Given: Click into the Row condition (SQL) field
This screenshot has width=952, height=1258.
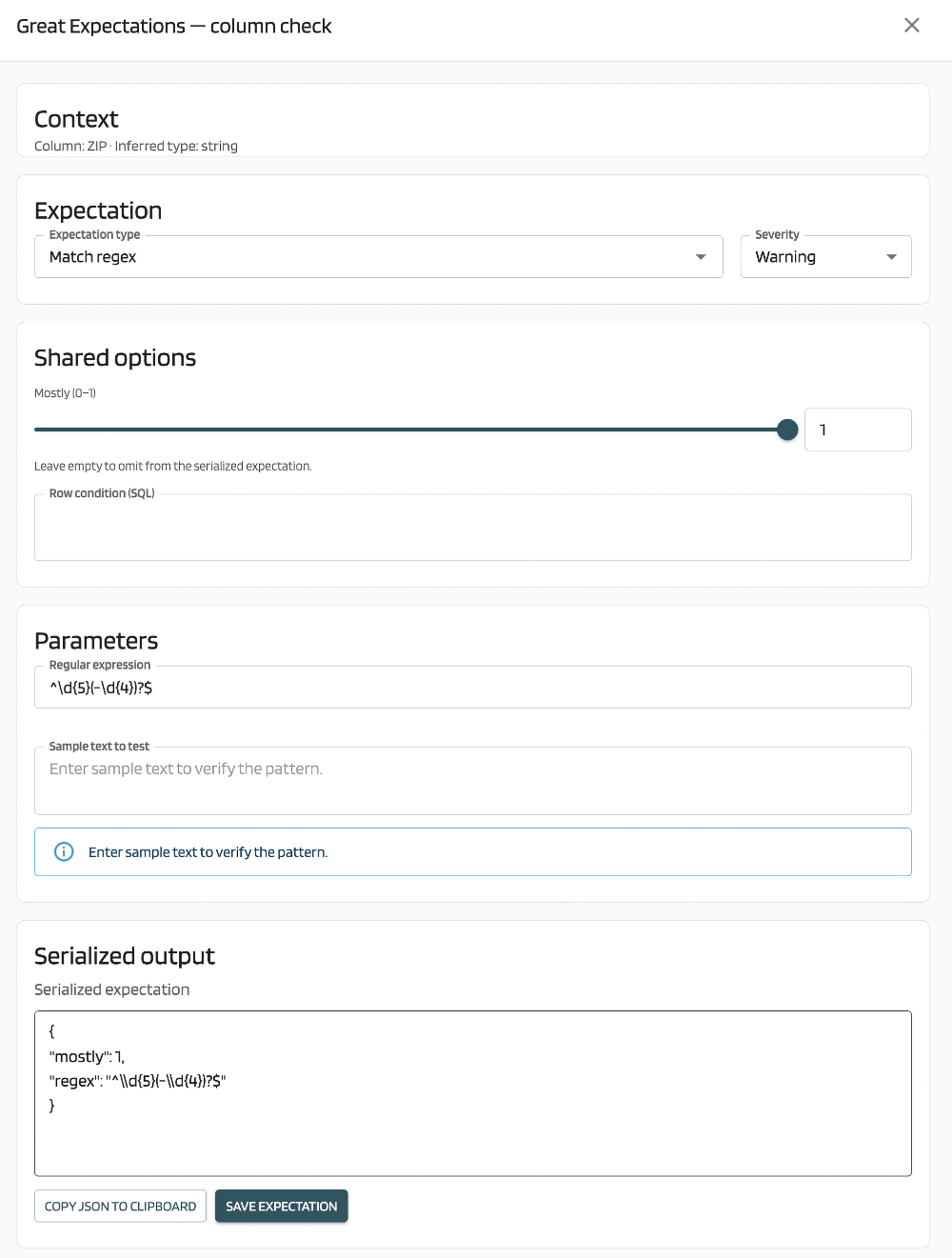Looking at the screenshot, I should (x=473, y=528).
